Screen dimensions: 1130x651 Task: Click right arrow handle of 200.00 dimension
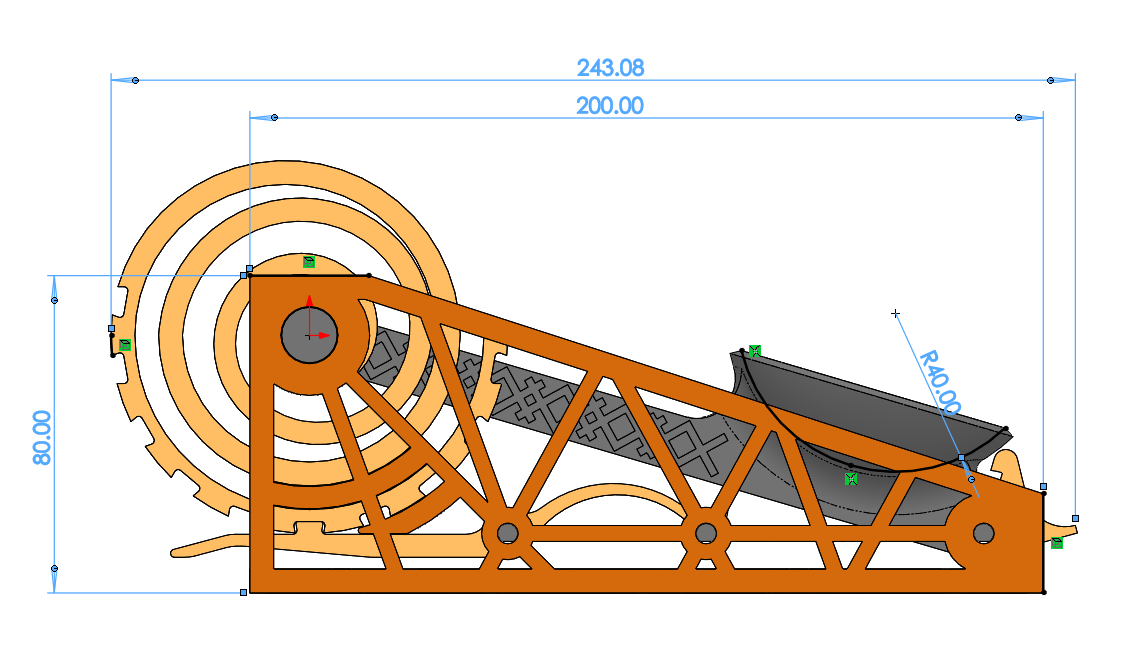tap(1018, 118)
